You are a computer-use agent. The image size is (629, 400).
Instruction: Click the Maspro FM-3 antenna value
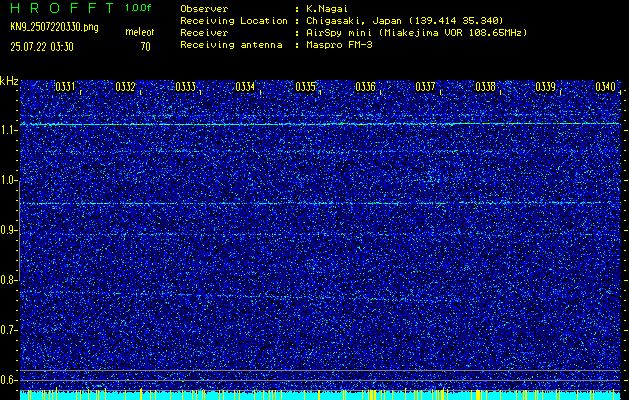(339, 45)
